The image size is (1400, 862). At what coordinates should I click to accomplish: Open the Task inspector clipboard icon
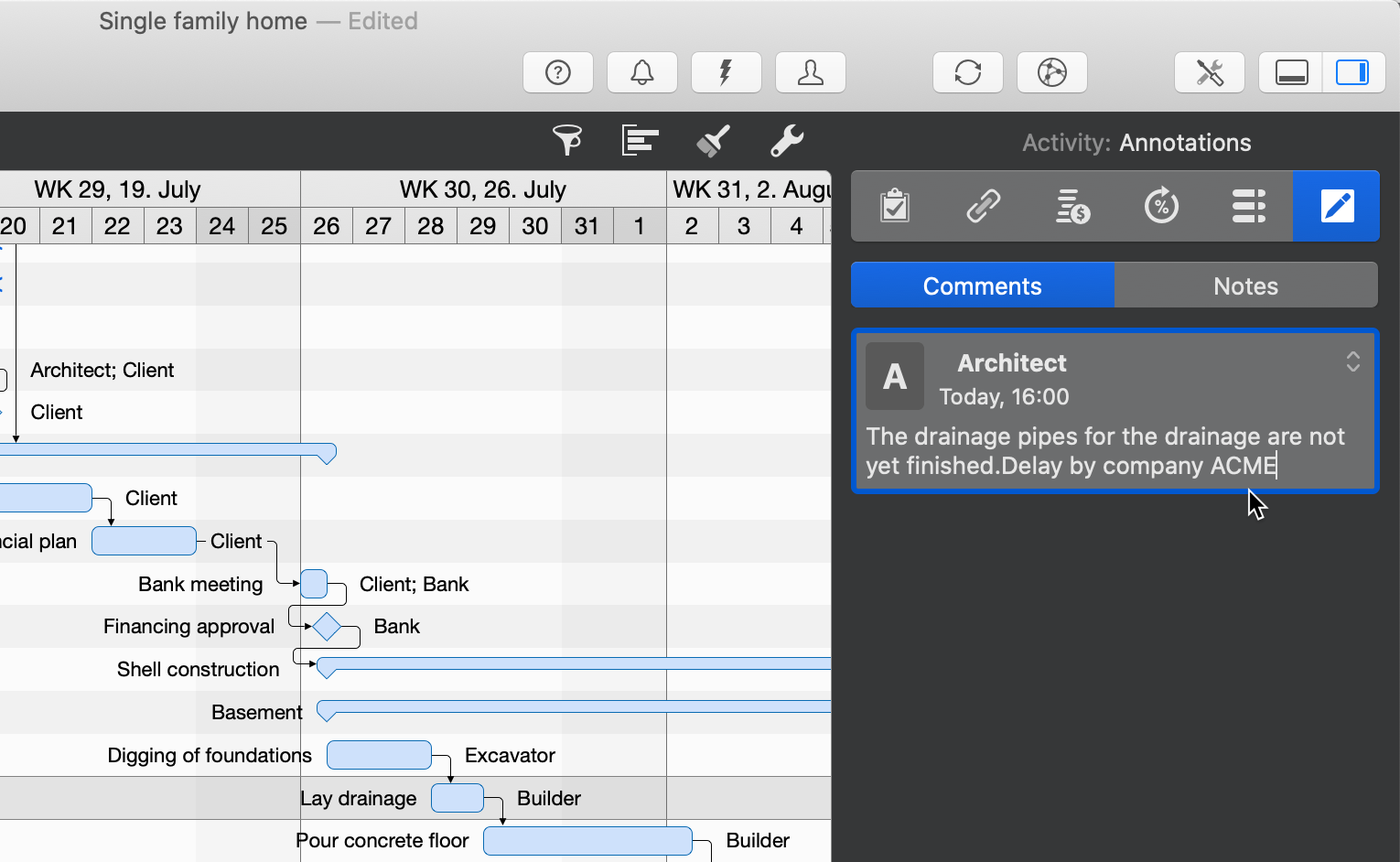pyautogui.click(x=895, y=206)
